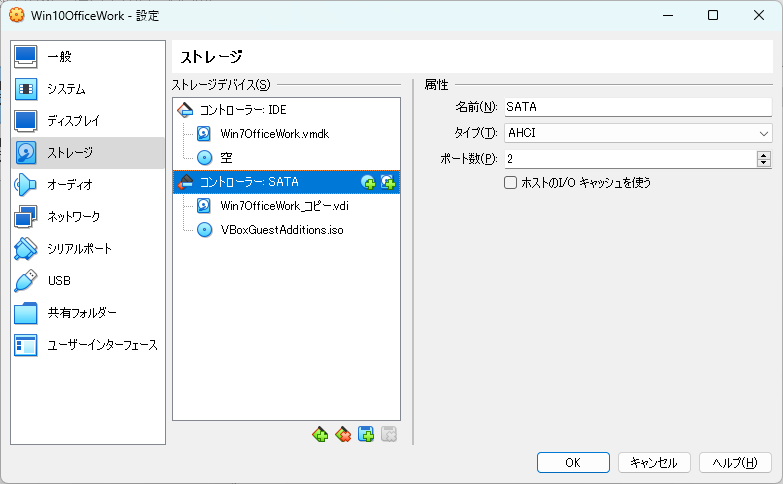Close the settings window

[x=759, y=15]
